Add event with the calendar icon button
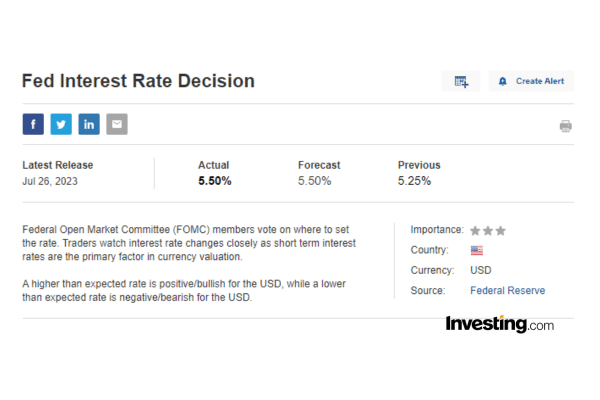Viewport: 600px width, 400px height. coord(461,81)
